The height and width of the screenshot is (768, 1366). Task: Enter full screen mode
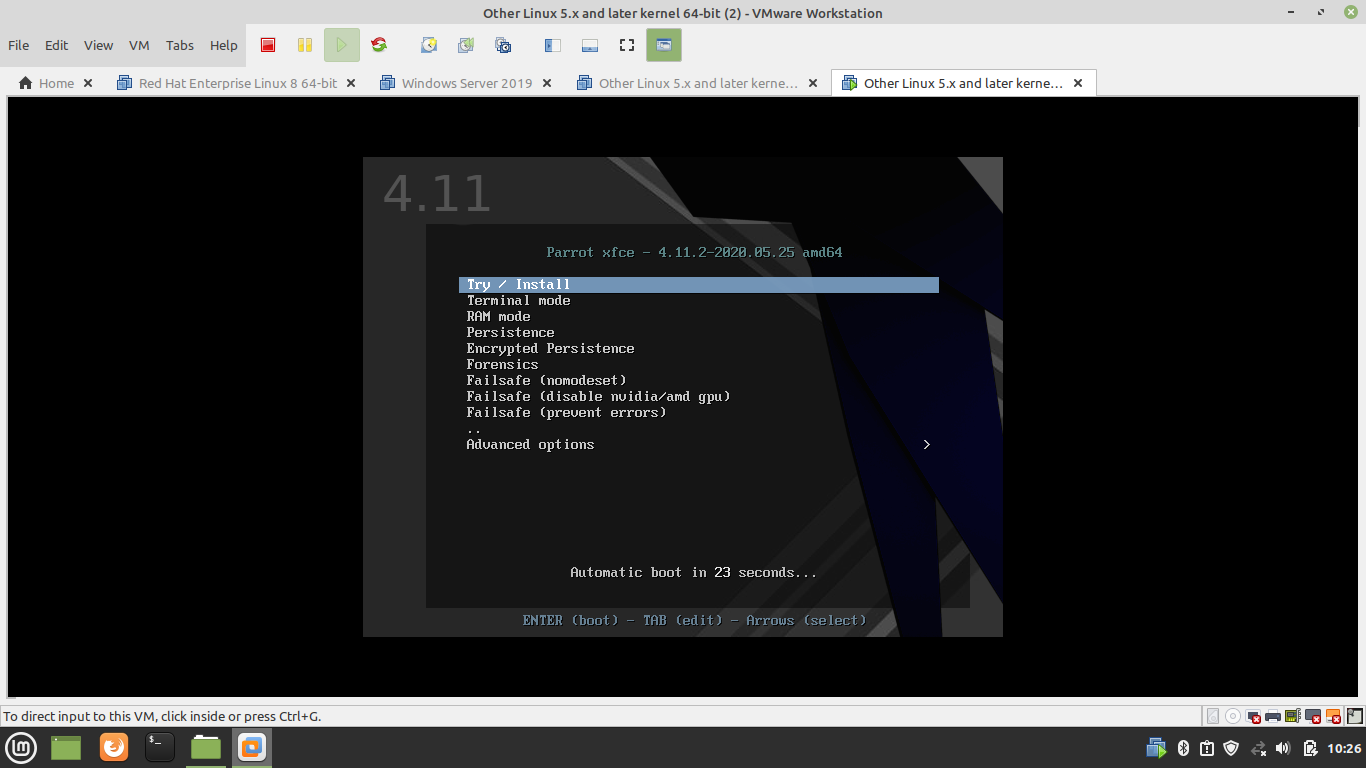pos(627,45)
